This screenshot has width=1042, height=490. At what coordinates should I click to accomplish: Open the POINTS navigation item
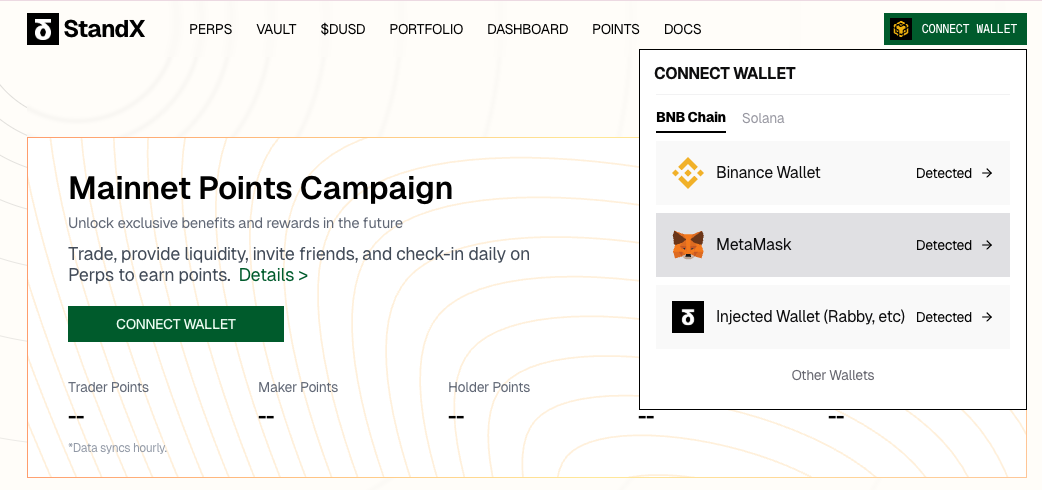(616, 29)
